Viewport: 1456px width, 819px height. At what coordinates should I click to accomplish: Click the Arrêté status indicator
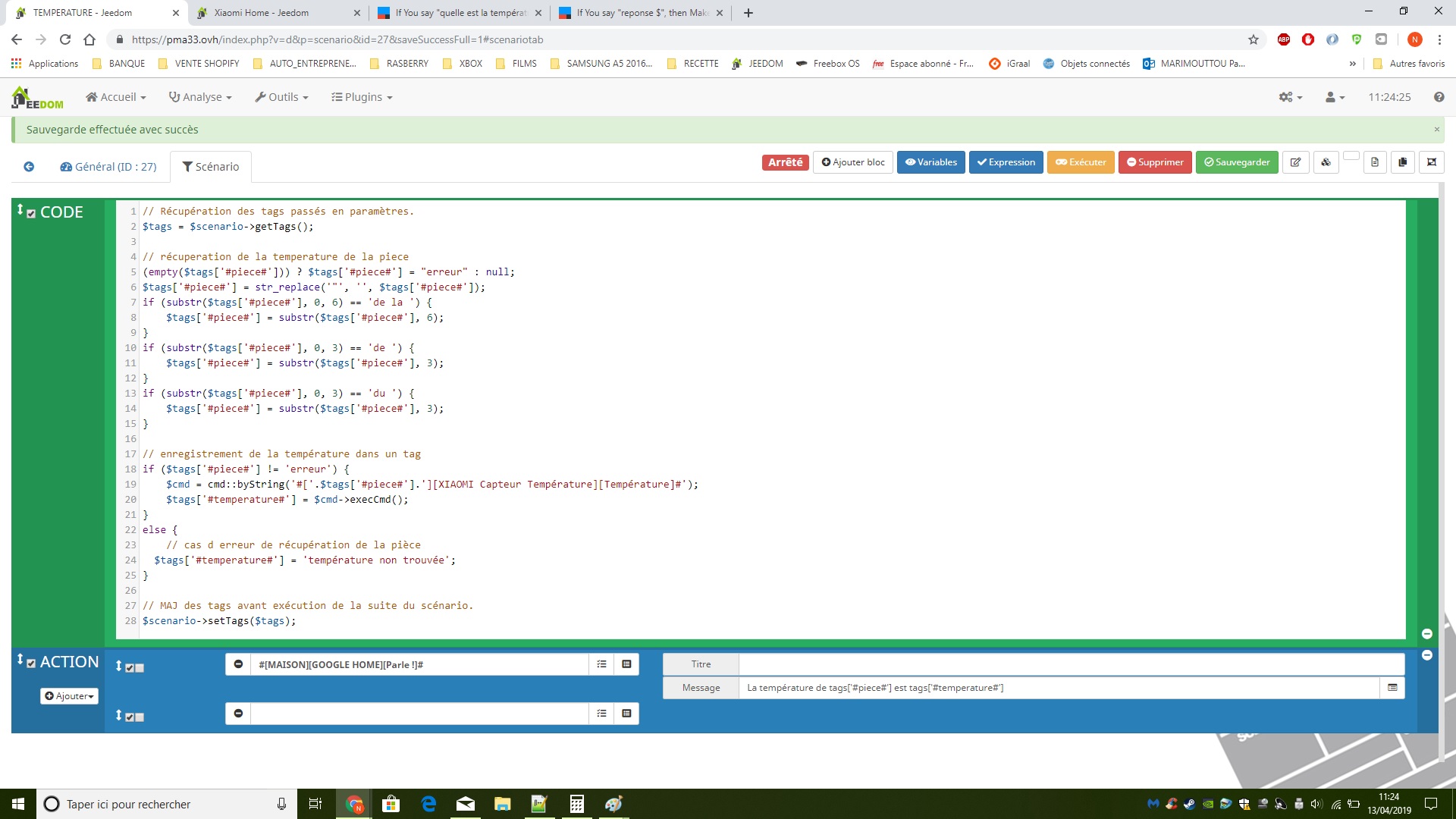(783, 162)
